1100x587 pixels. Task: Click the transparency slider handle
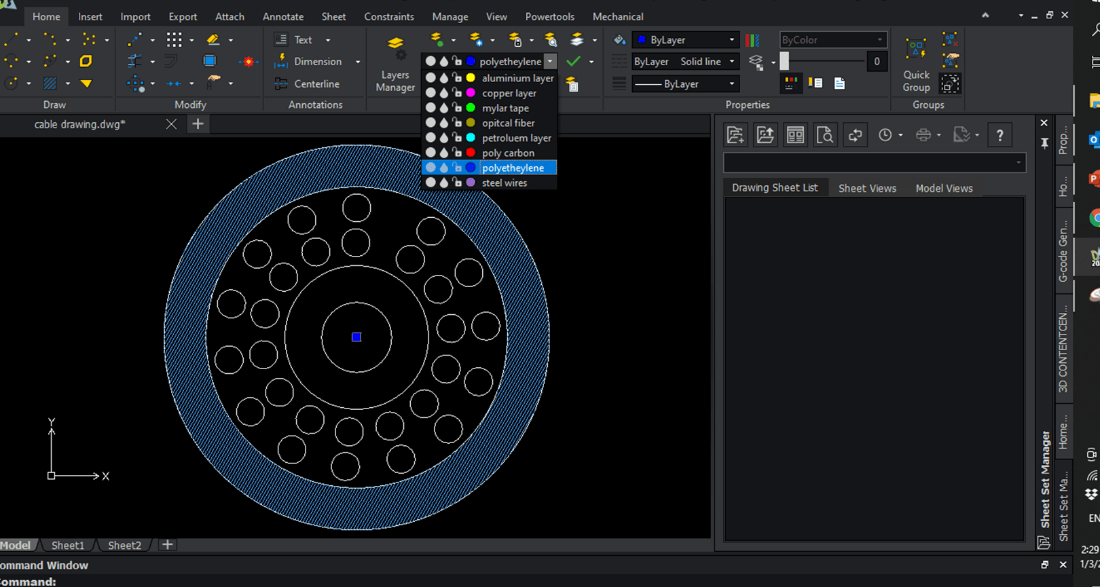(x=785, y=62)
